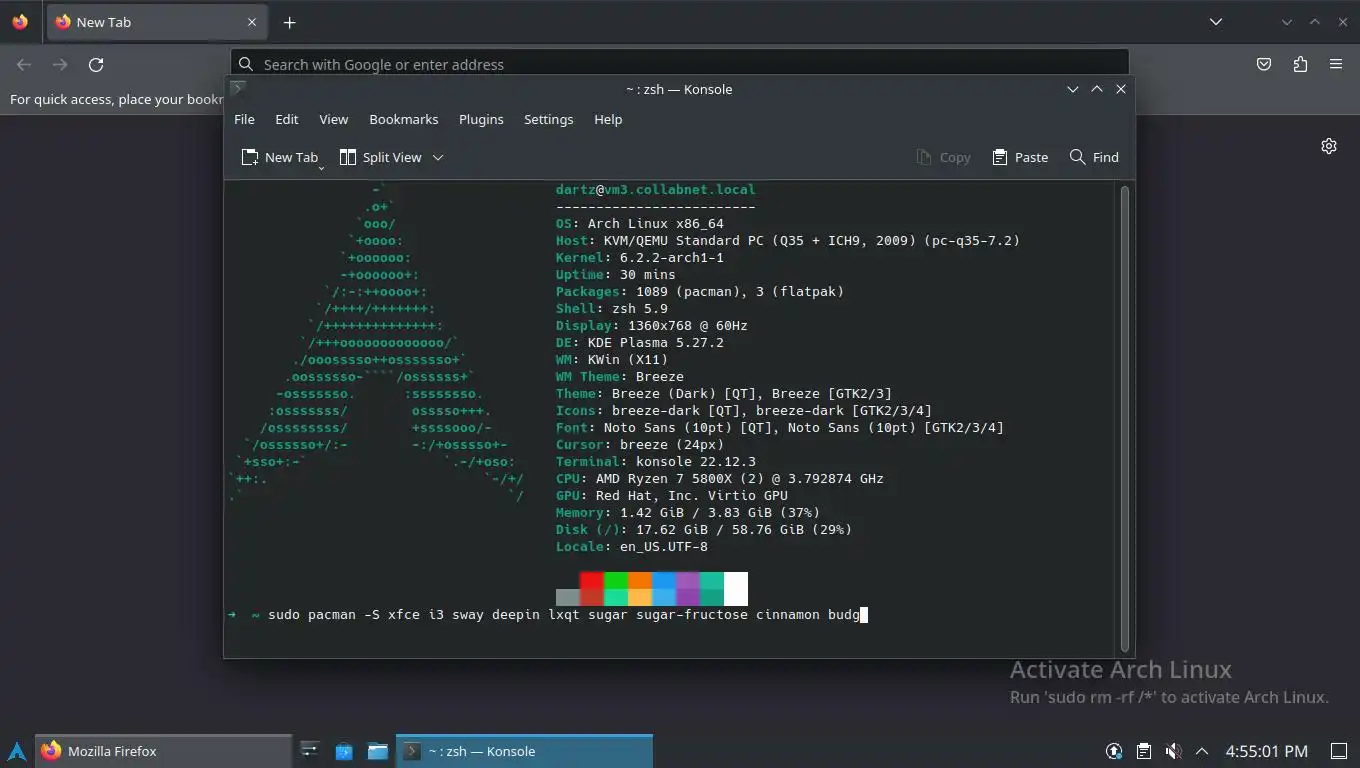
Task: Open the Firefox hamburger menu
Action: [x=1336, y=64]
